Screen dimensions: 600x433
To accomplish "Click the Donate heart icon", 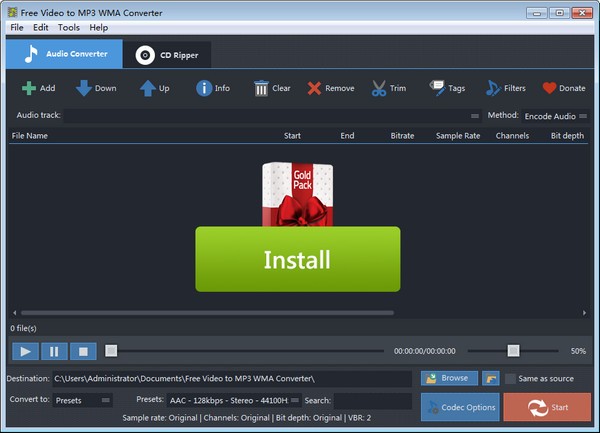I will [549, 88].
